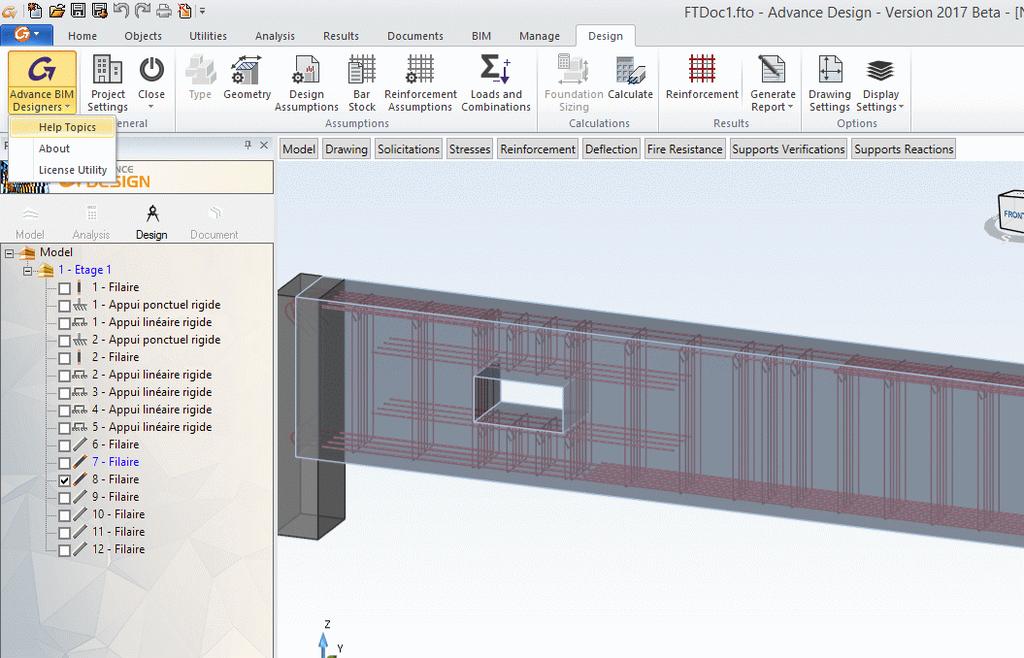Tick the checkbox for 1 - Appui ponctuel rigide
1024x658 pixels.
64,306
